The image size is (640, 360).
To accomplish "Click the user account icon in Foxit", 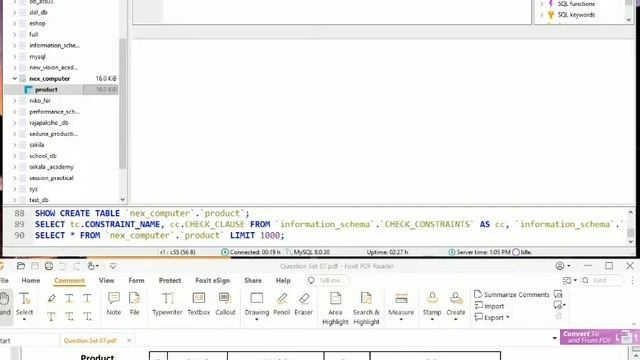I will (560, 266).
